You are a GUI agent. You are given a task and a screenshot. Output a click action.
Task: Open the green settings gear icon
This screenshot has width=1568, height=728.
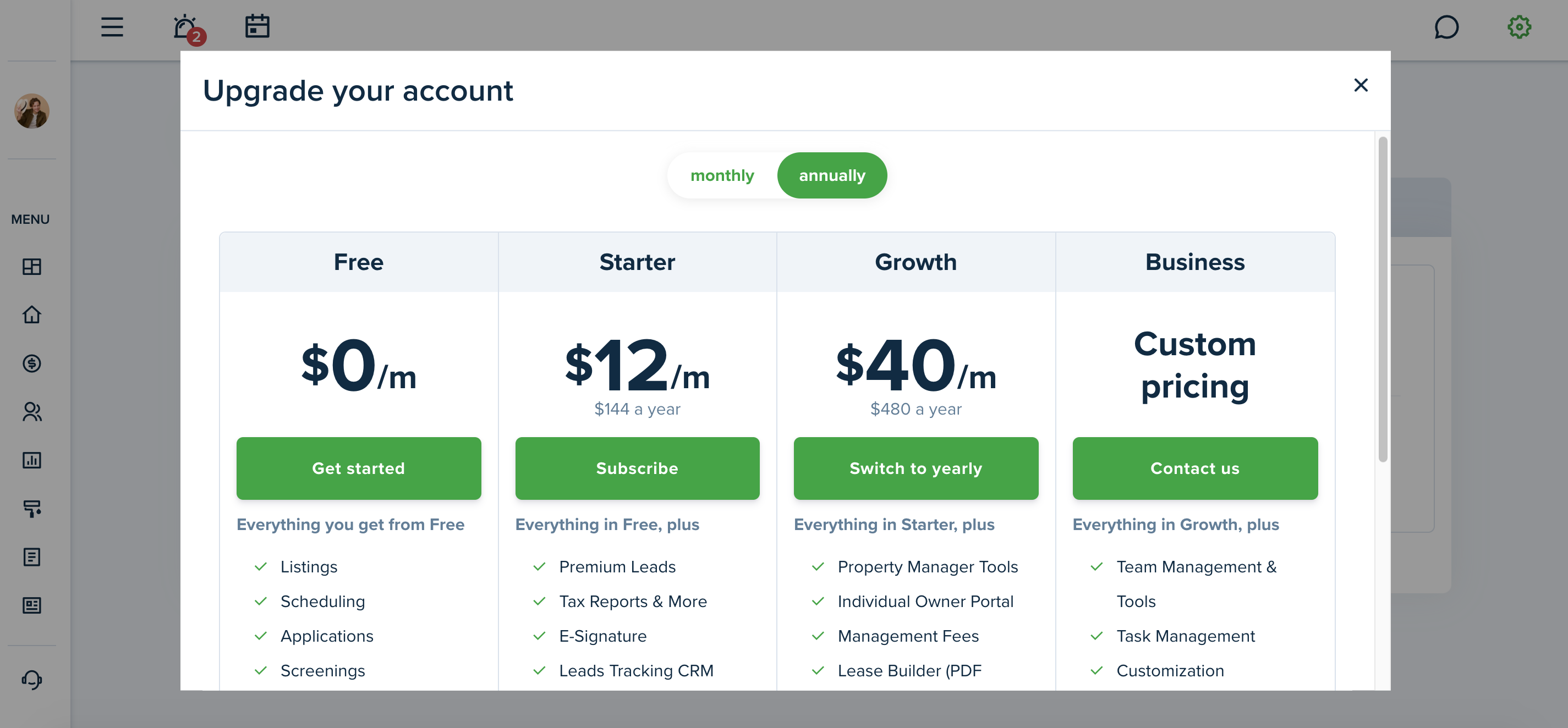pyautogui.click(x=1519, y=27)
